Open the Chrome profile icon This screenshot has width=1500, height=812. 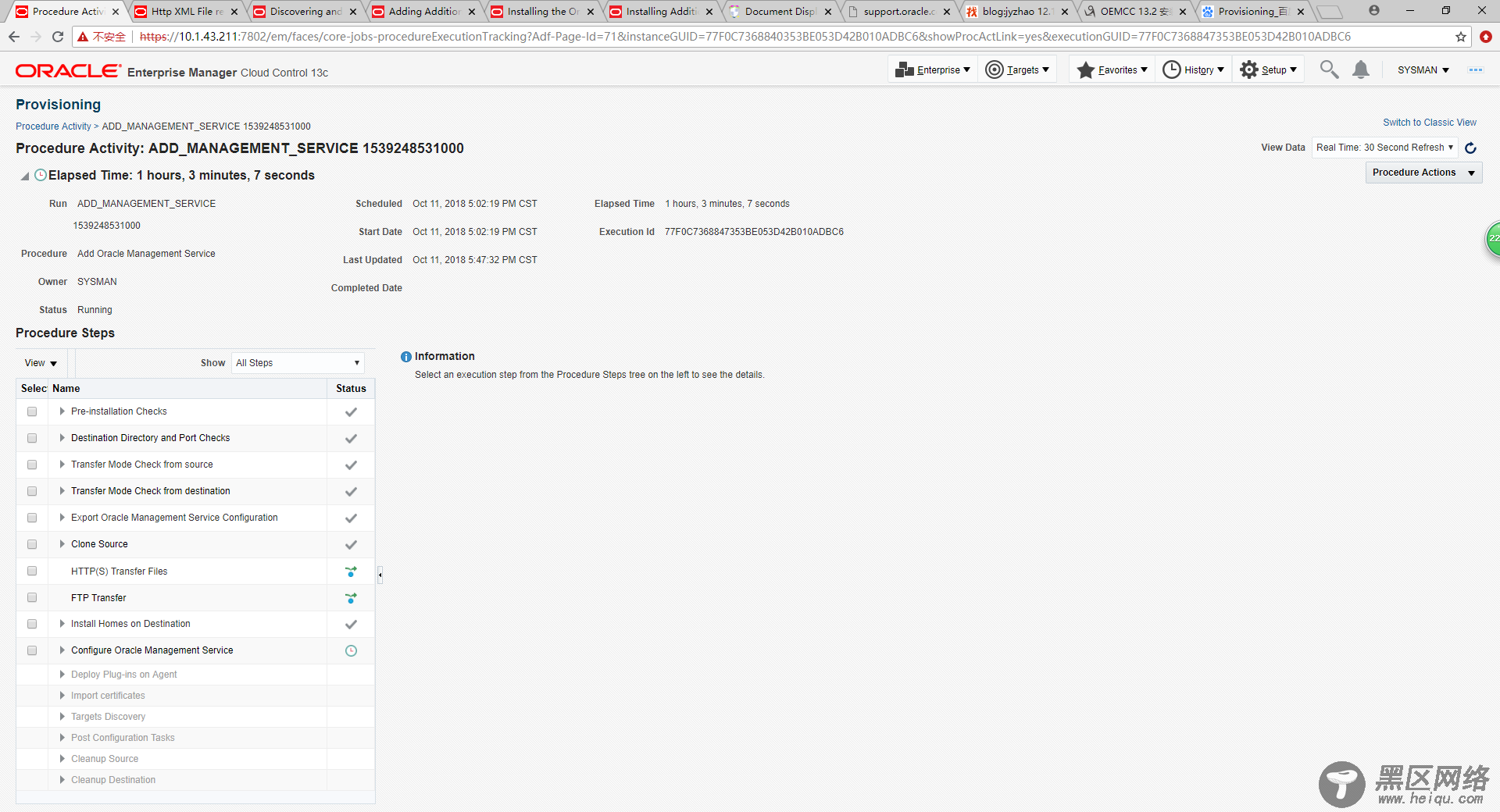coord(1374,11)
